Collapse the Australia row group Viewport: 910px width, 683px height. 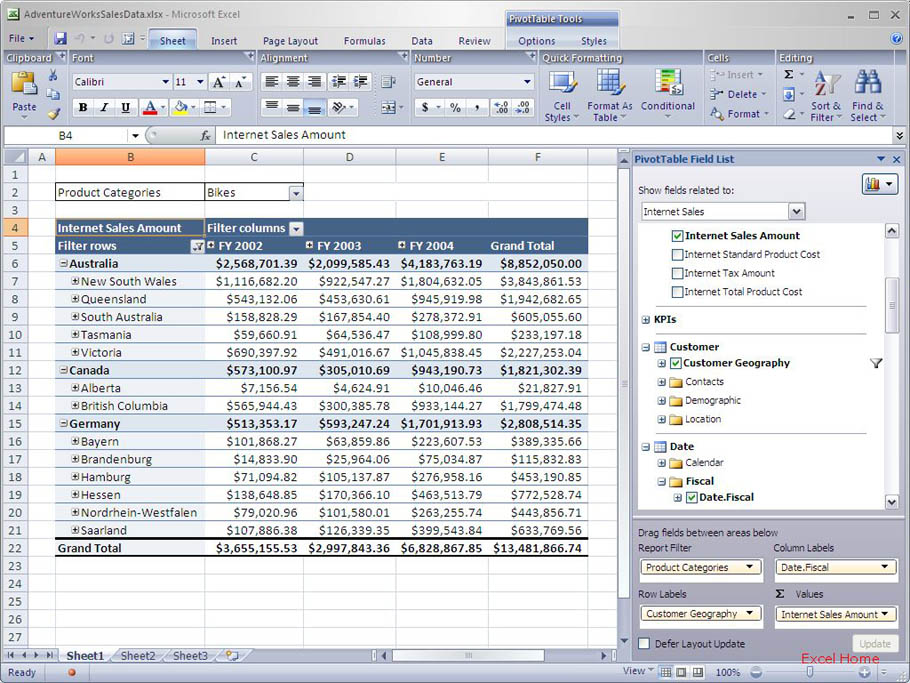tap(64, 263)
